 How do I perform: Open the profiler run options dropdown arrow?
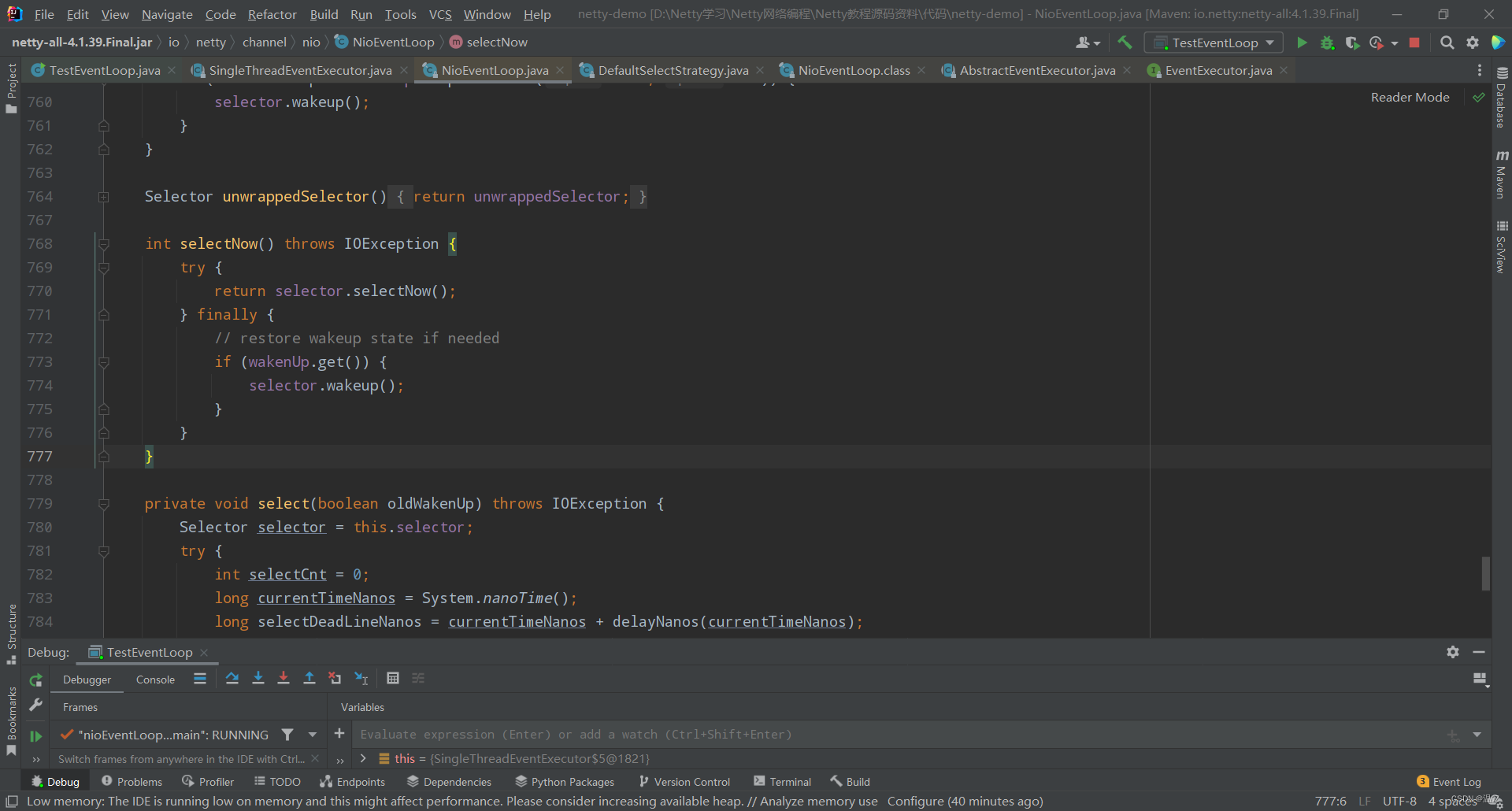coord(1395,43)
